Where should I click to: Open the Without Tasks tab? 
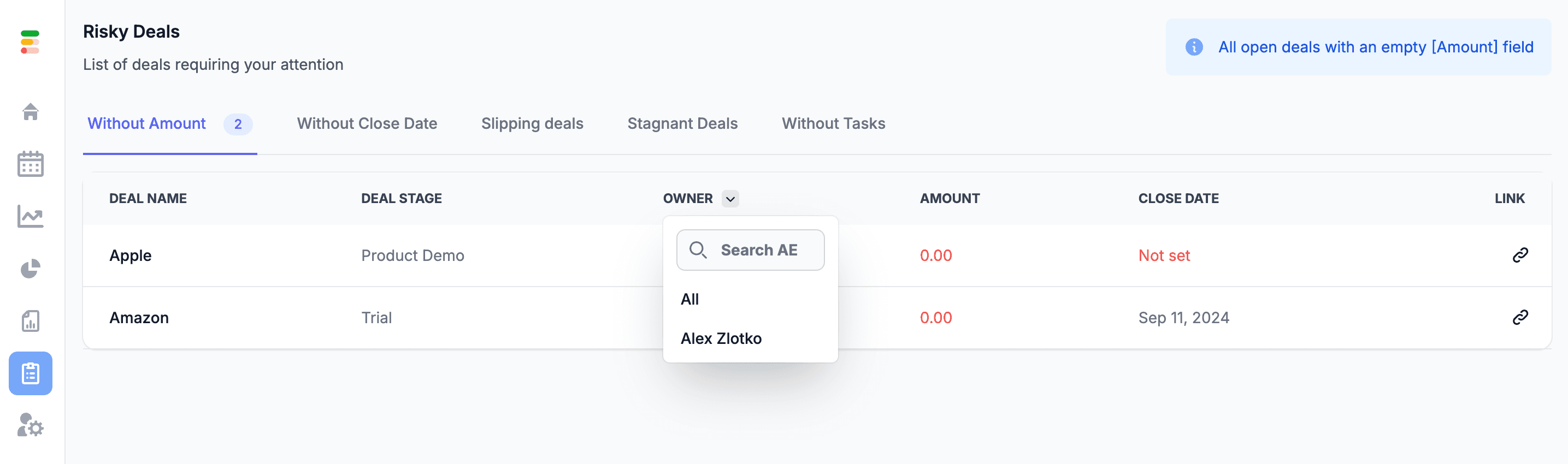[833, 123]
